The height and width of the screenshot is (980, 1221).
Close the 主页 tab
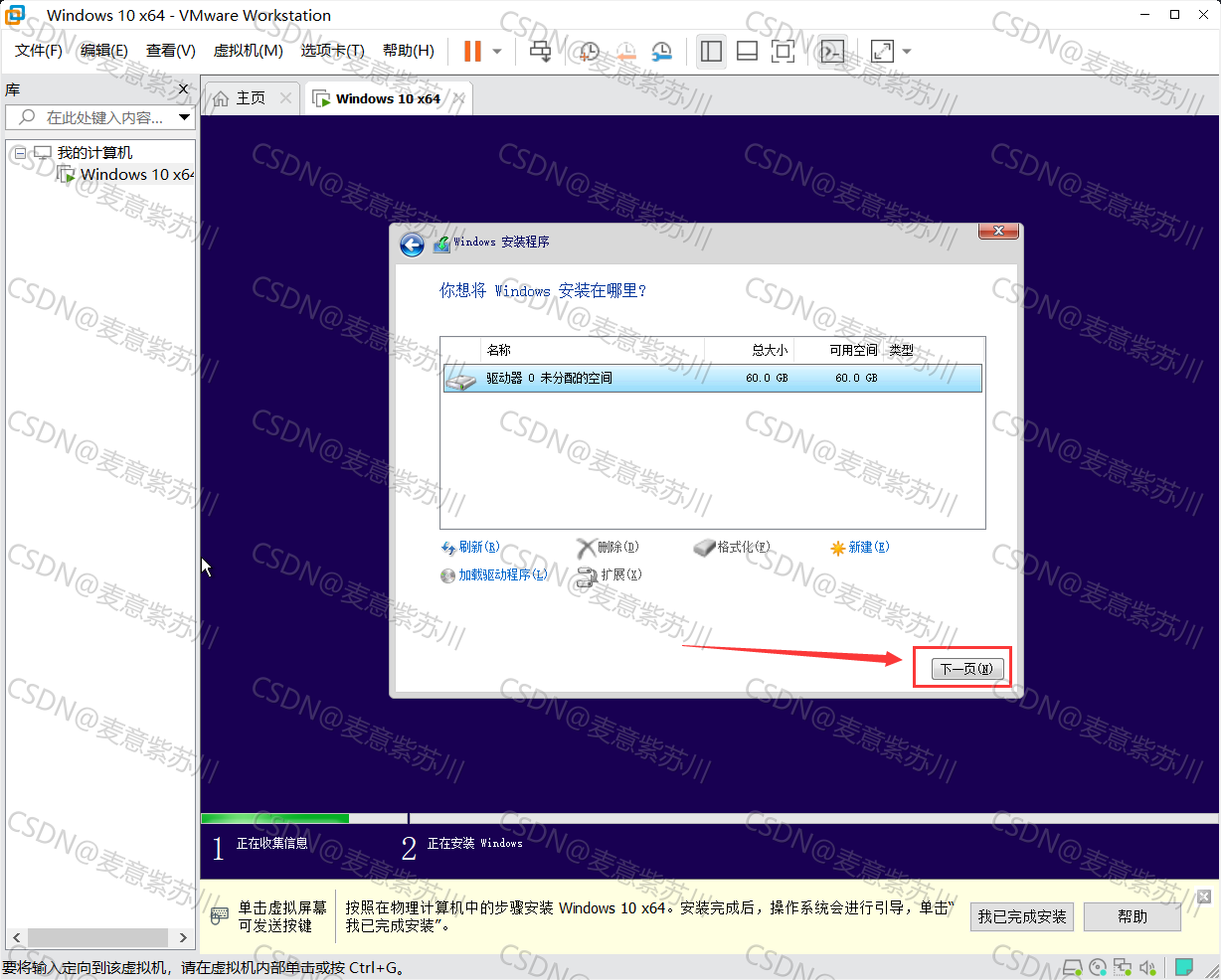[x=286, y=97]
